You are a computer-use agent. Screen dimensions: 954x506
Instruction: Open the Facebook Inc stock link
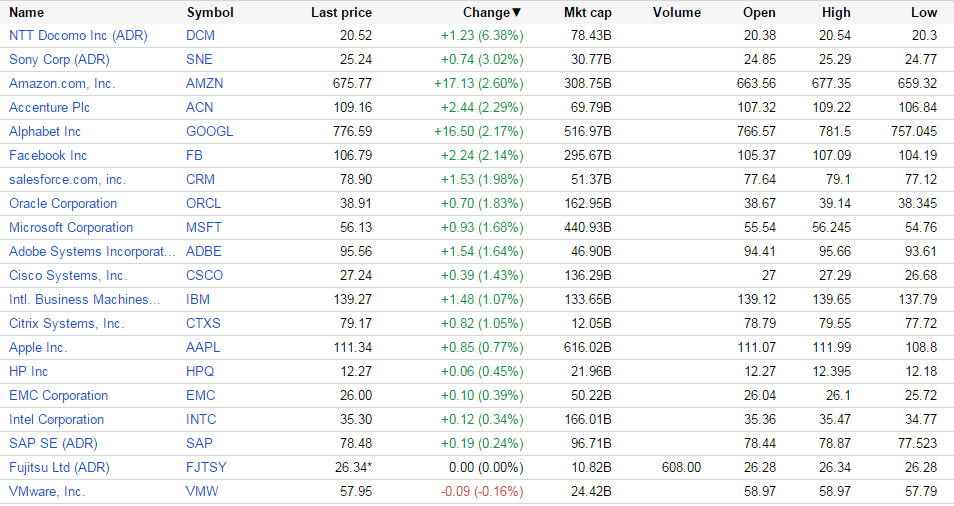coord(48,156)
